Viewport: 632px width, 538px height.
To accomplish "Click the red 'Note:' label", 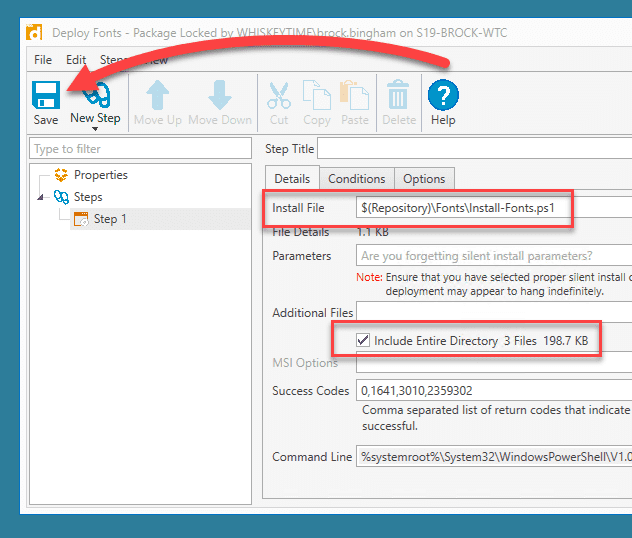I will [x=369, y=277].
